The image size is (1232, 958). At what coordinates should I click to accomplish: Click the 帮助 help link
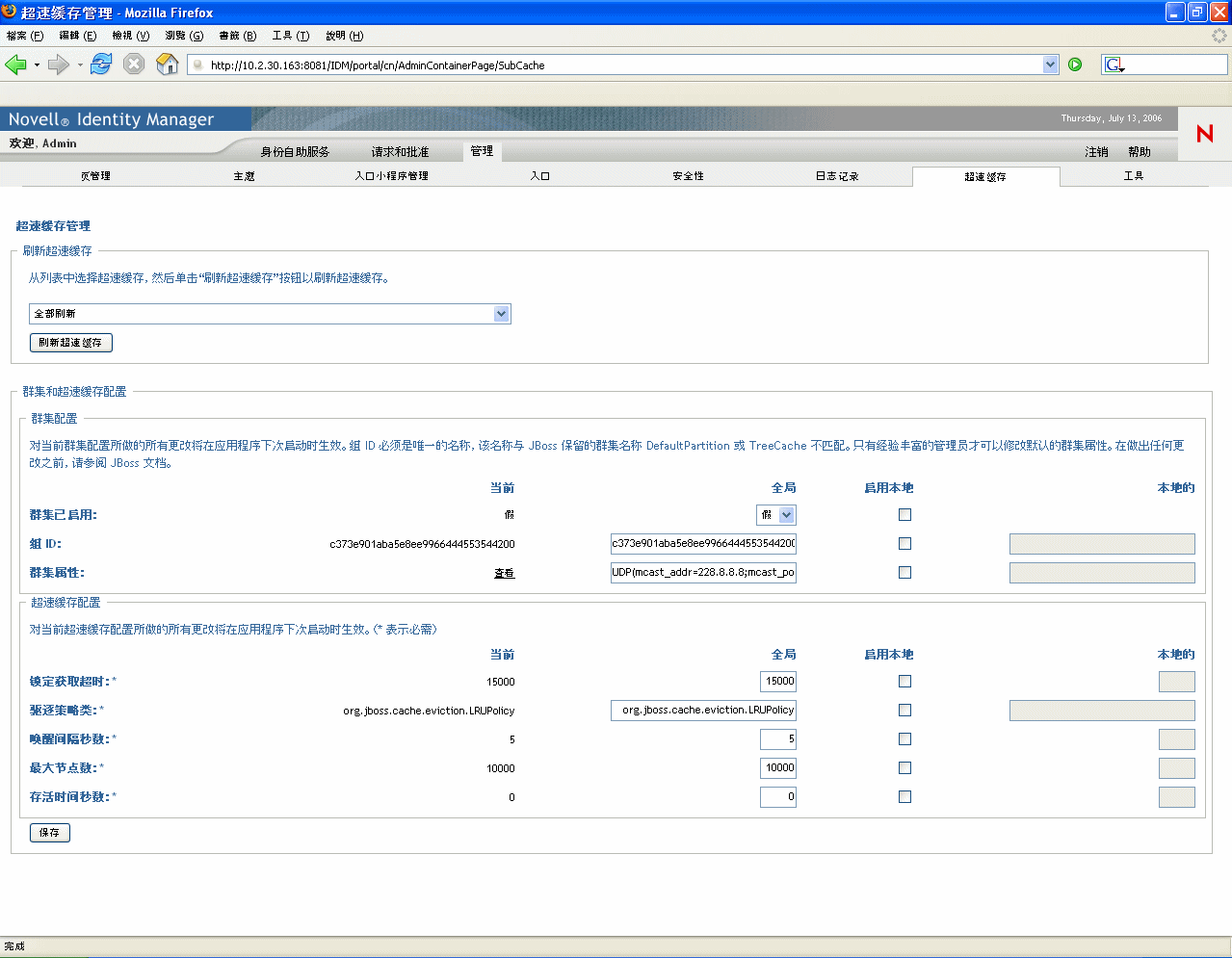point(1140,152)
